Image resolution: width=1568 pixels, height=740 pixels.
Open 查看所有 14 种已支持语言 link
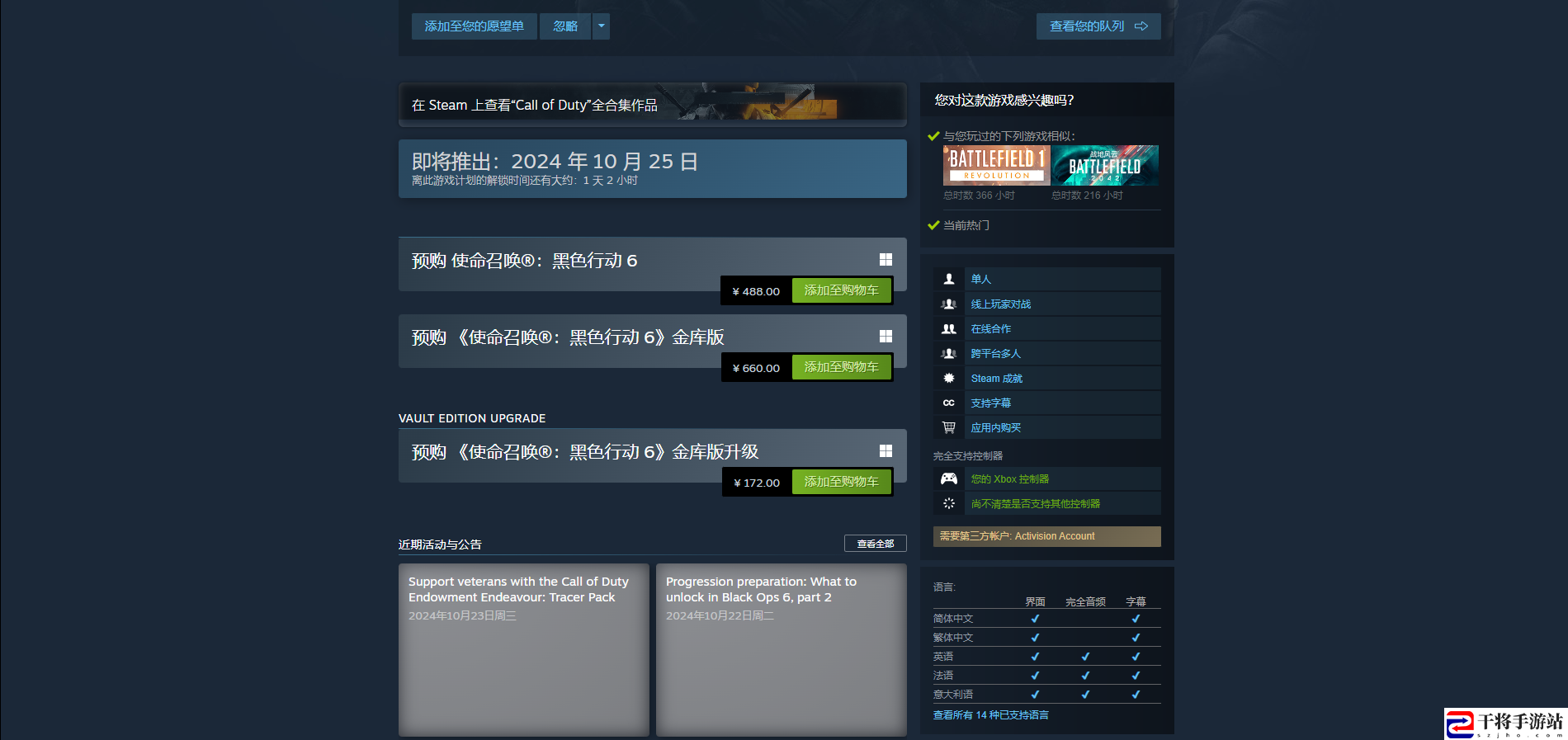(991, 715)
